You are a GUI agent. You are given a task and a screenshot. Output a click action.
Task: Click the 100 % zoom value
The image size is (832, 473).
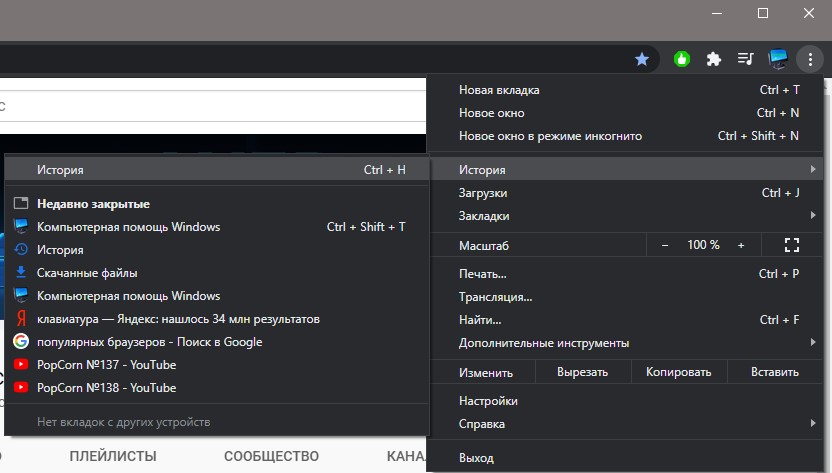[703, 245]
